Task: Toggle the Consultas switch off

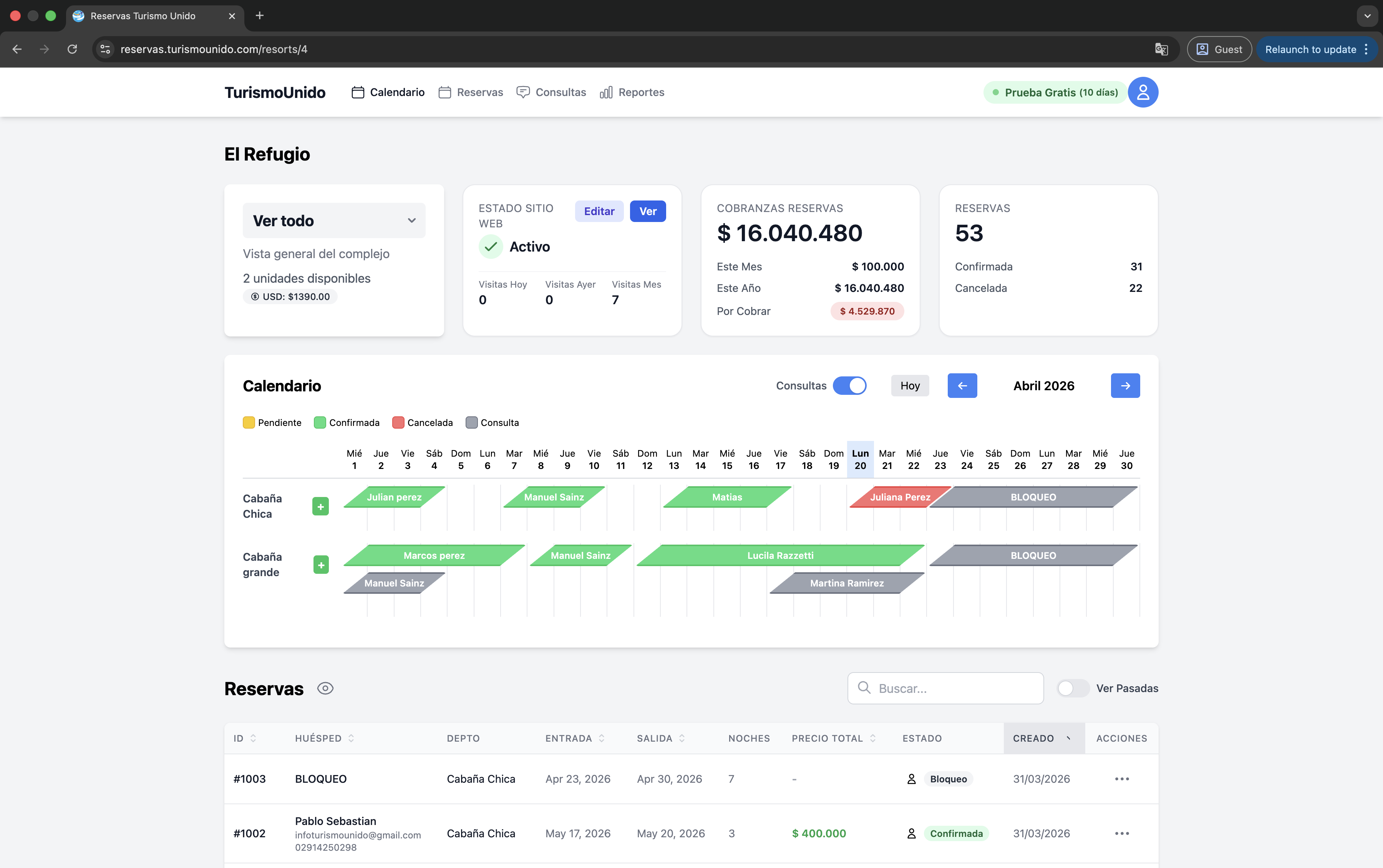Action: click(850, 386)
